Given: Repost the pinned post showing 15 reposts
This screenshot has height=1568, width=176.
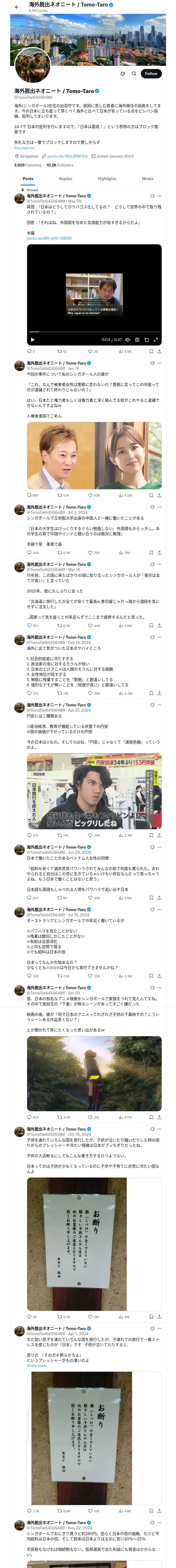Looking at the screenshot, I should [62, 351].
